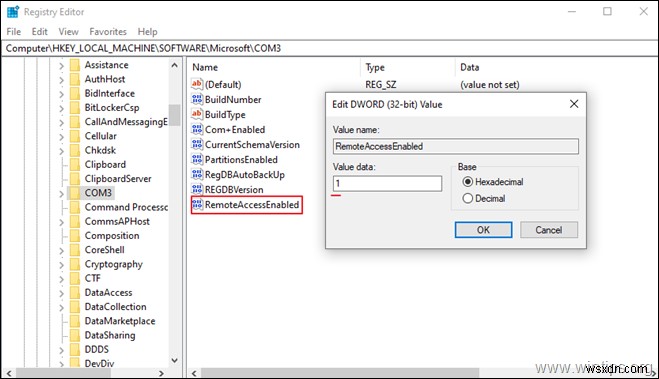Expand the BitLockerCsp key
The width and height of the screenshot is (659, 379).
coord(61,108)
